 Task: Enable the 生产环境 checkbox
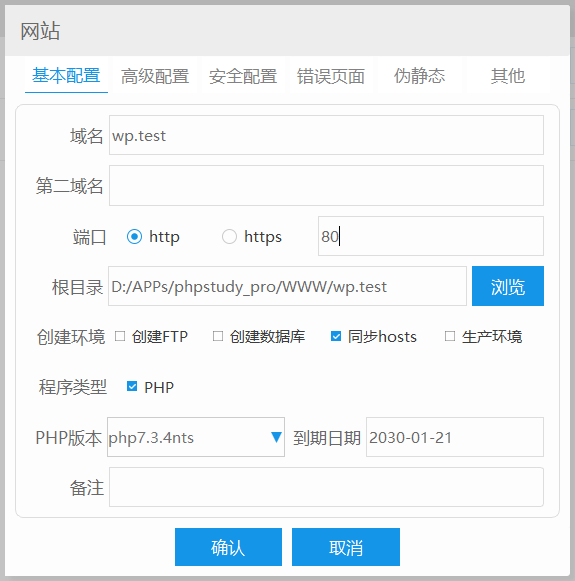(x=450, y=336)
